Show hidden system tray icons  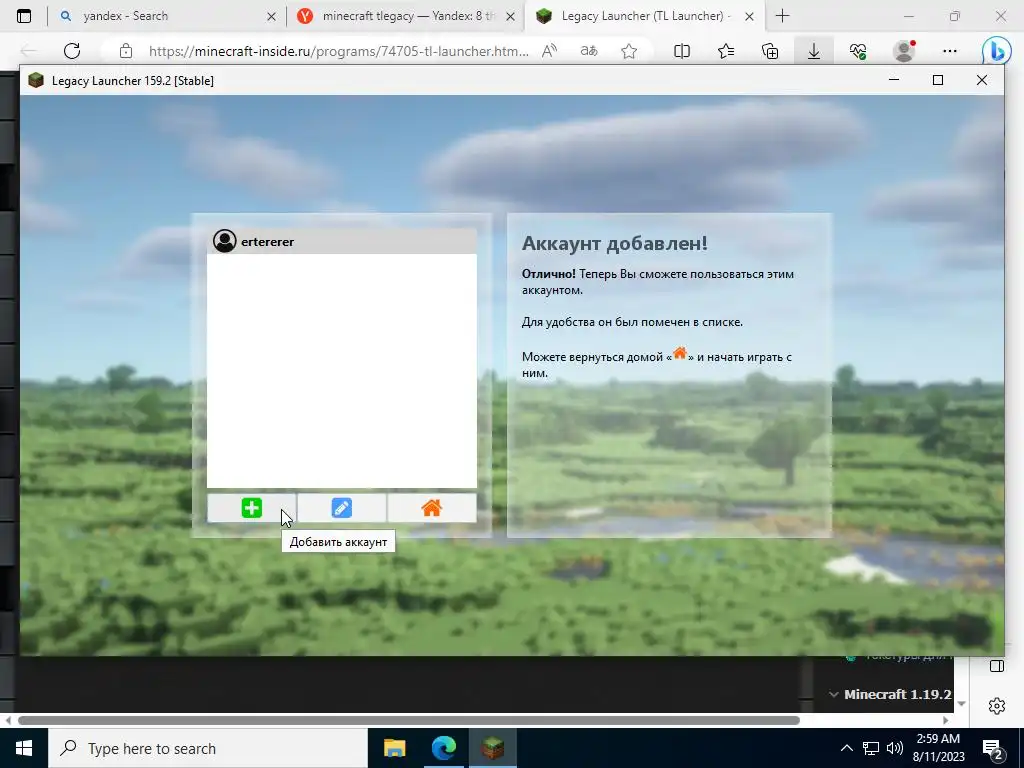(x=846, y=748)
